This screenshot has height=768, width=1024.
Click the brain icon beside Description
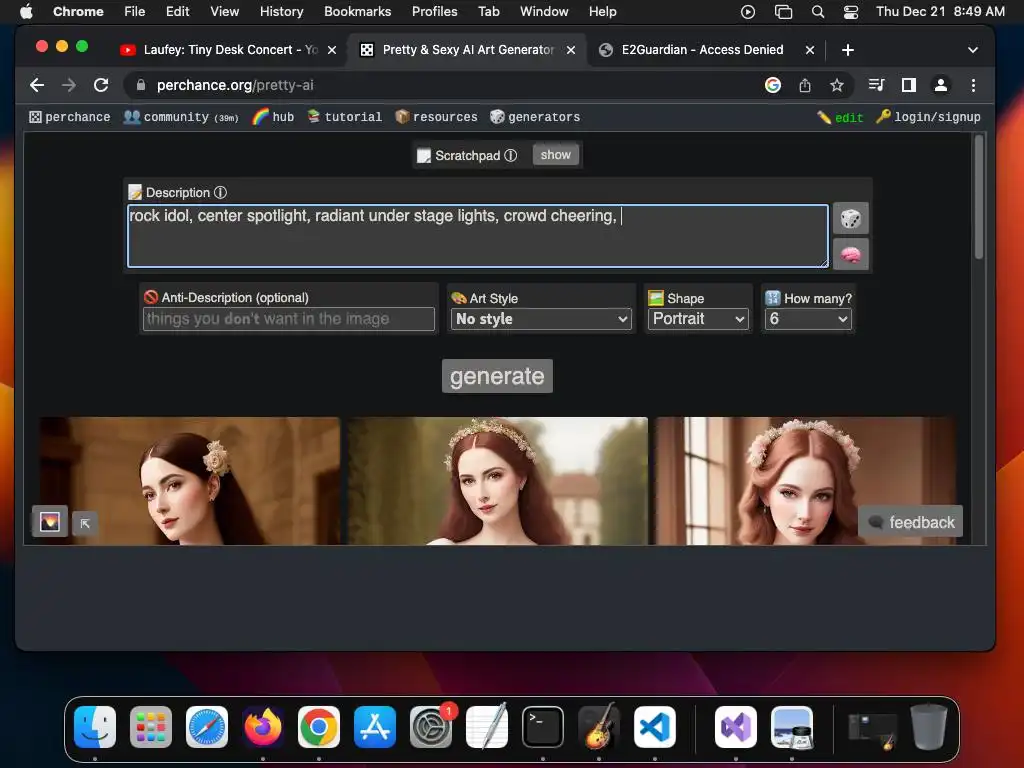pos(850,254)
